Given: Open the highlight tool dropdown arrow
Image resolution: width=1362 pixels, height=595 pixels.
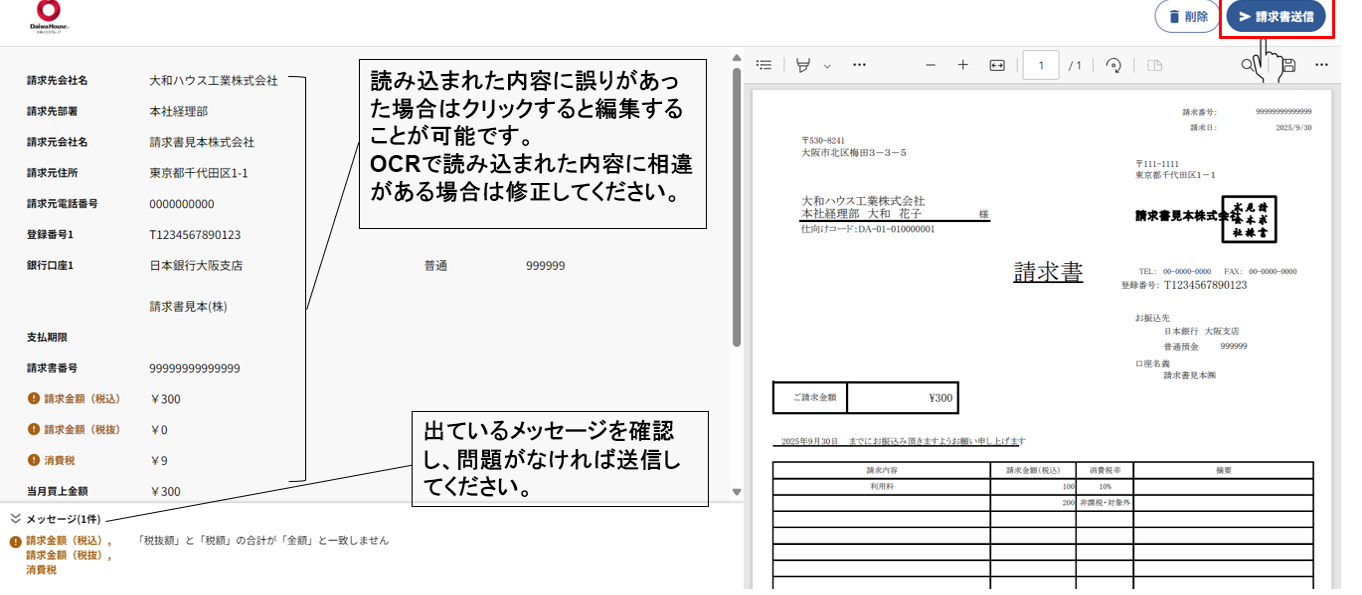Looking at the screenshot, I should 827,66.
